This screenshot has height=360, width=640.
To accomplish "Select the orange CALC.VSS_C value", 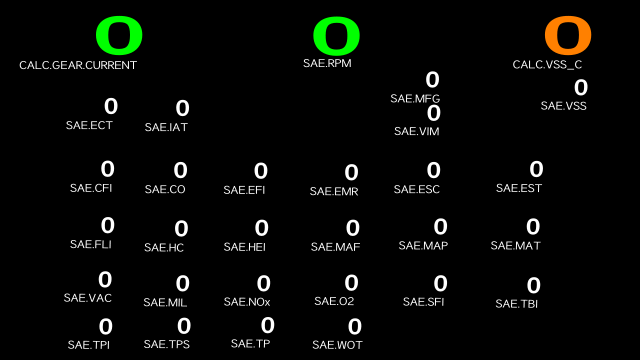I will tap(568, 36).
